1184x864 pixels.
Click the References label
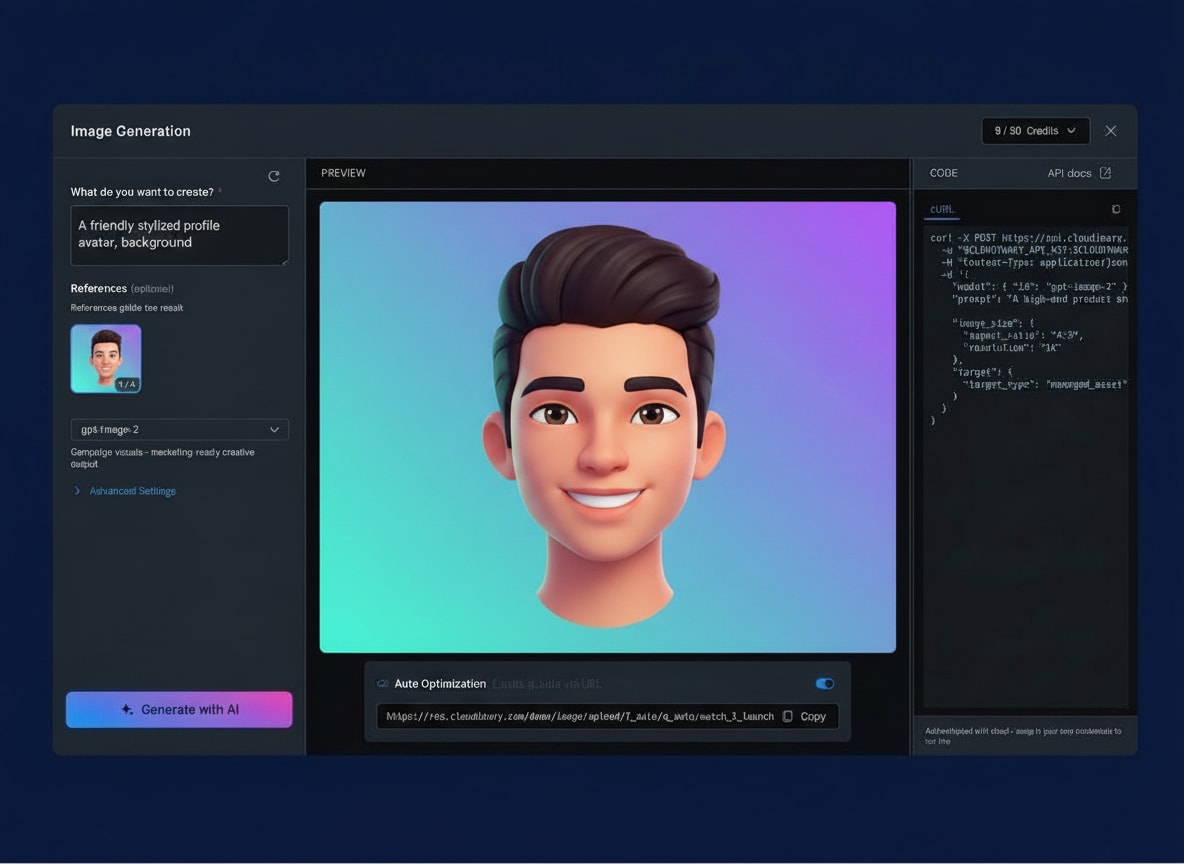point(99,289)
